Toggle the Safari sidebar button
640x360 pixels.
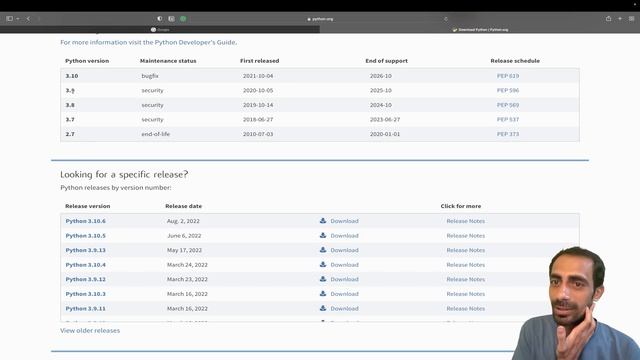9,19
